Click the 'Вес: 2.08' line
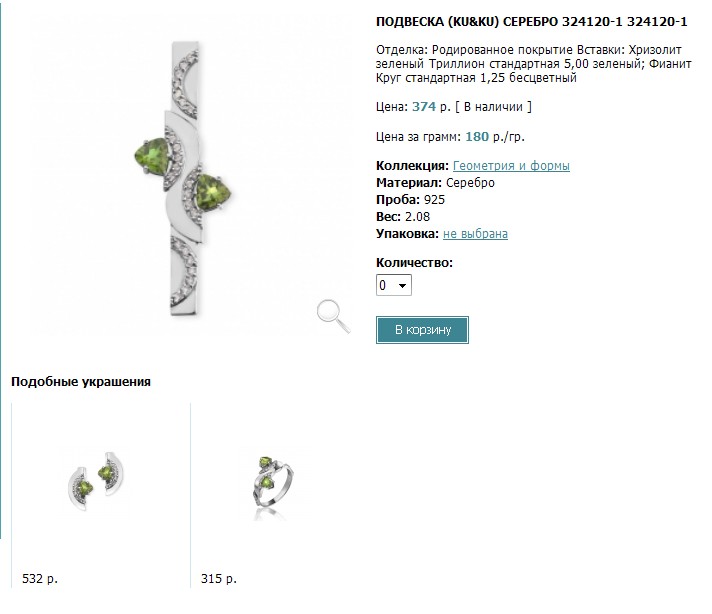This screenshot has height=614, width=712. click(x=403, y=217)
